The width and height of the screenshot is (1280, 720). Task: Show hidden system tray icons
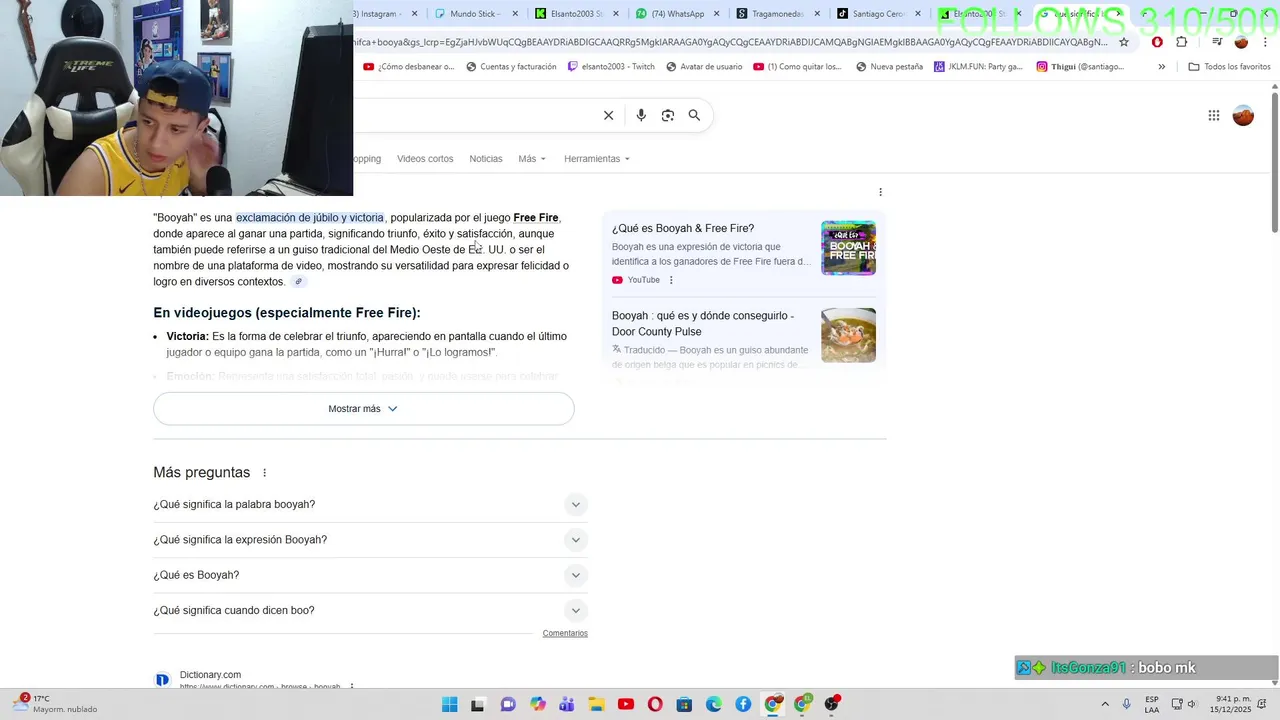(x=1105, y=704)
